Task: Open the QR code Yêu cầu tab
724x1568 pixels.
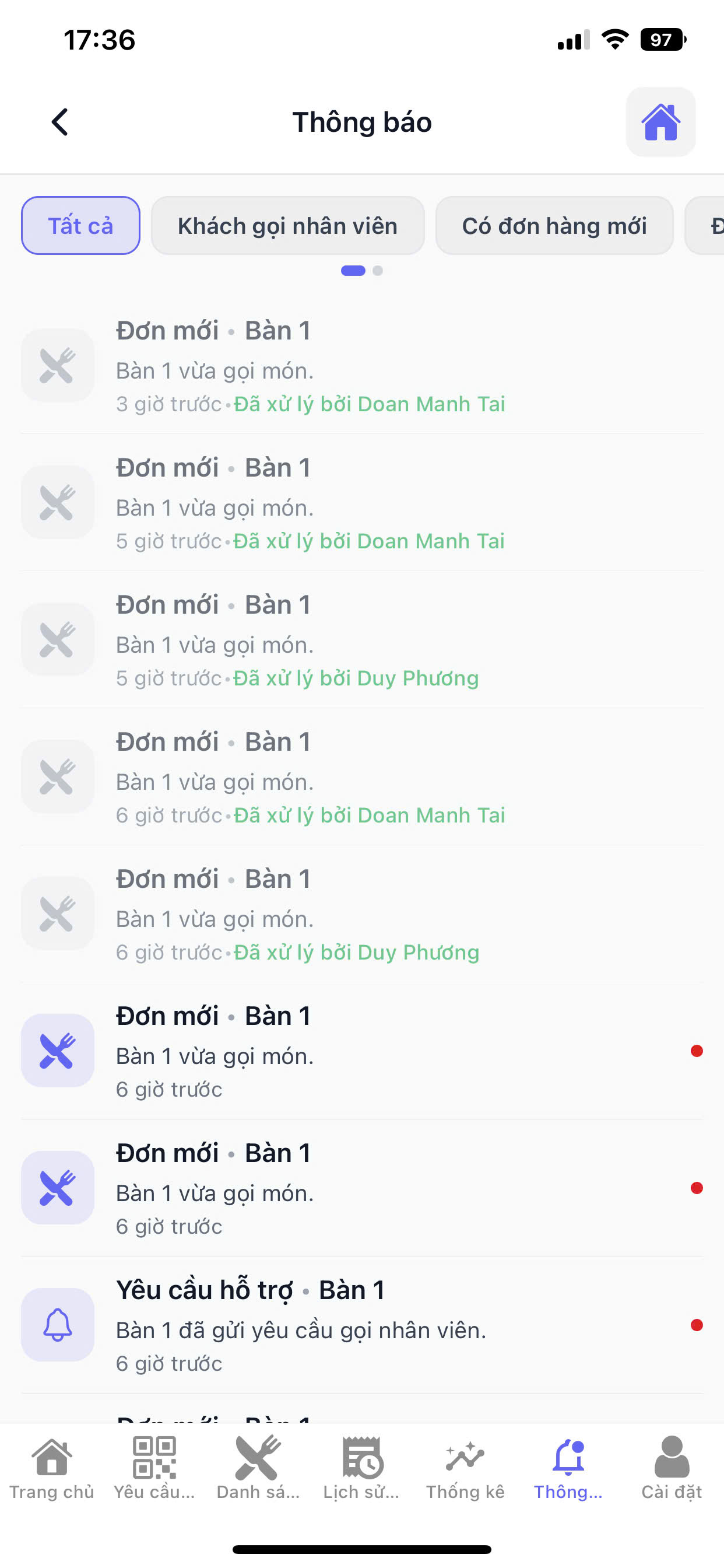Action: pos(154,1468)
